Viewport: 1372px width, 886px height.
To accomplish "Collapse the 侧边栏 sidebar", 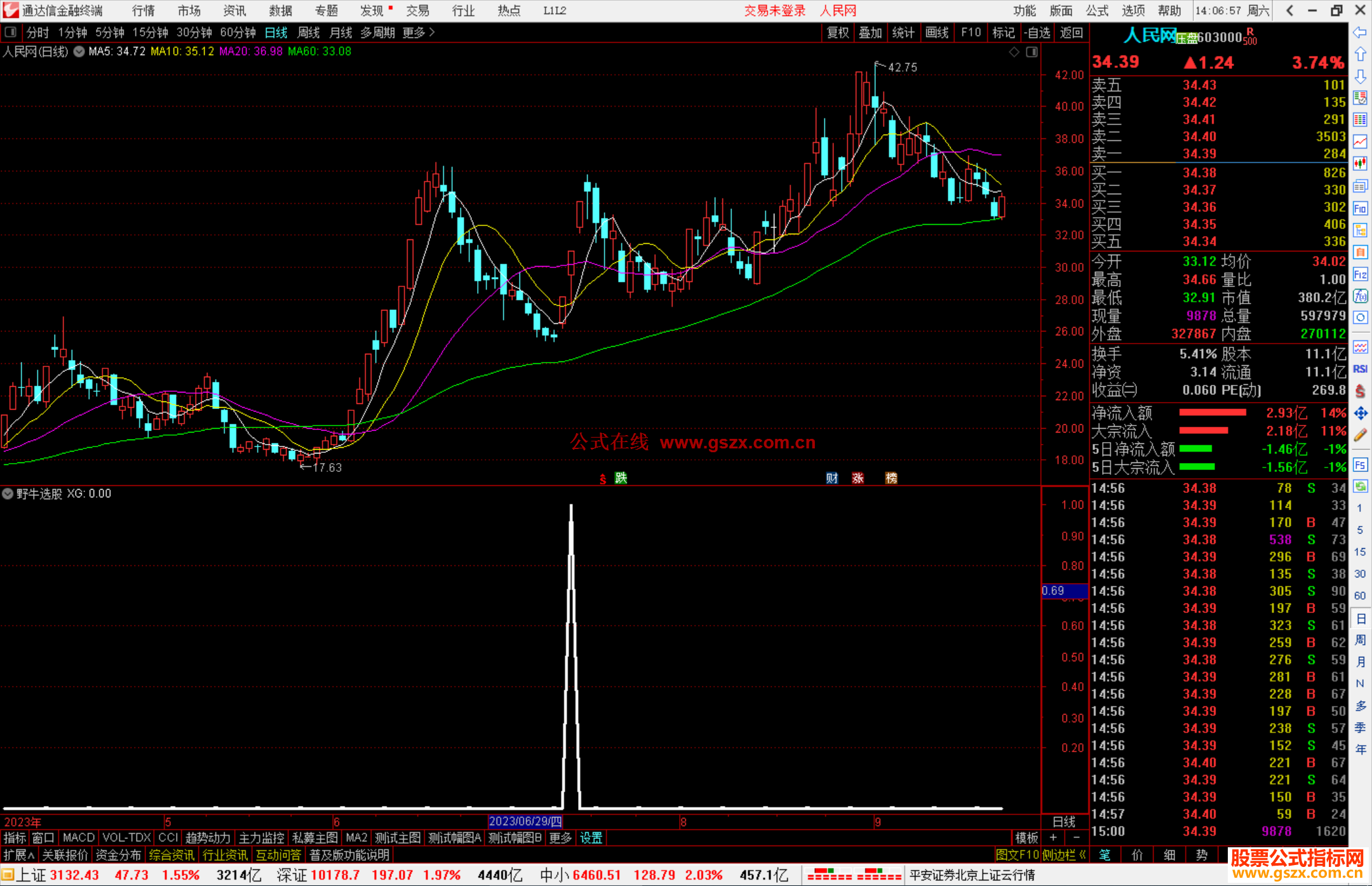I will pos(1063,855).
